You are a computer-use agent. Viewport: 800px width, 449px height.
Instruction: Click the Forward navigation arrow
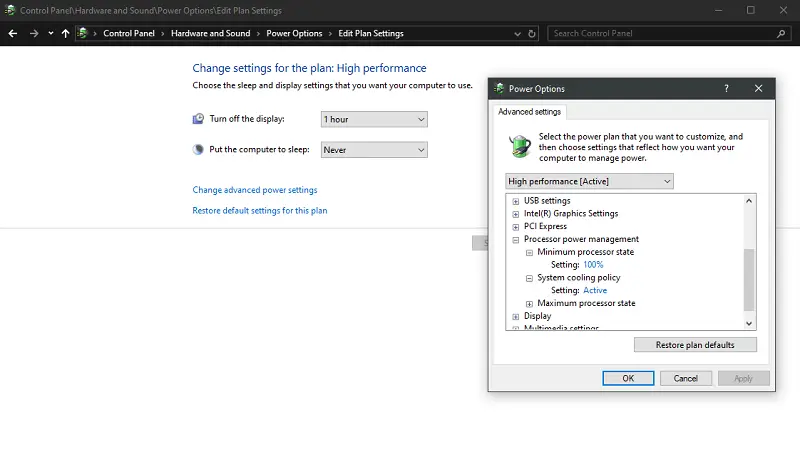34,33
